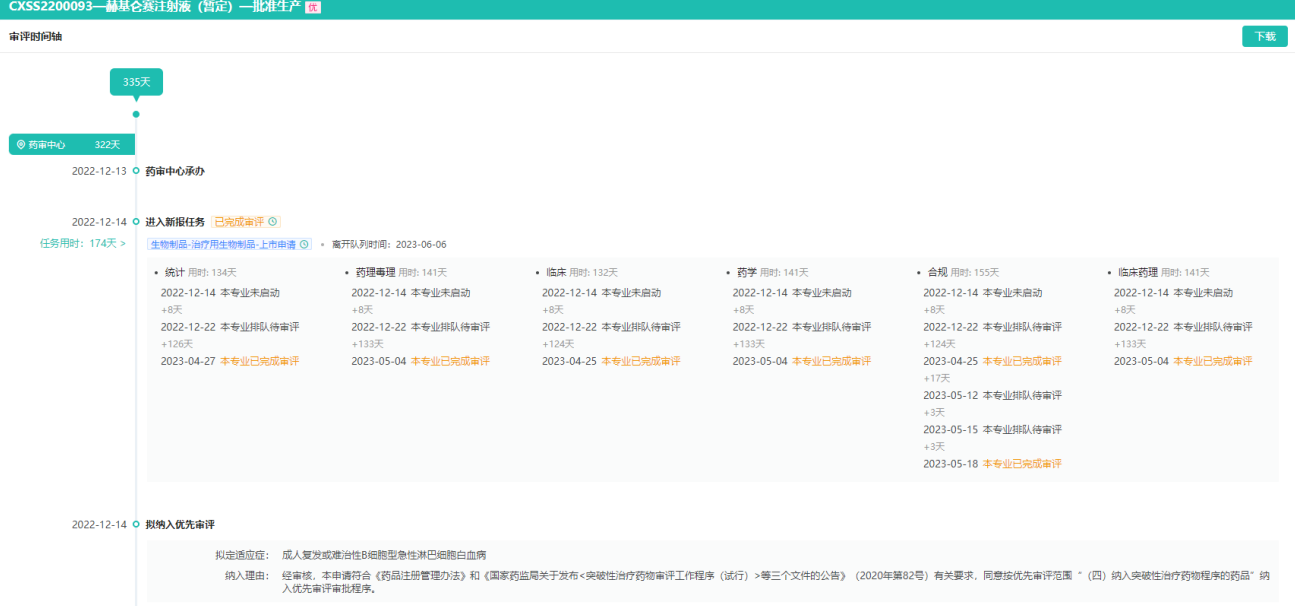Click the 335天 total duration bubble
Screen dimensions: 1295x606
(136, 82)
